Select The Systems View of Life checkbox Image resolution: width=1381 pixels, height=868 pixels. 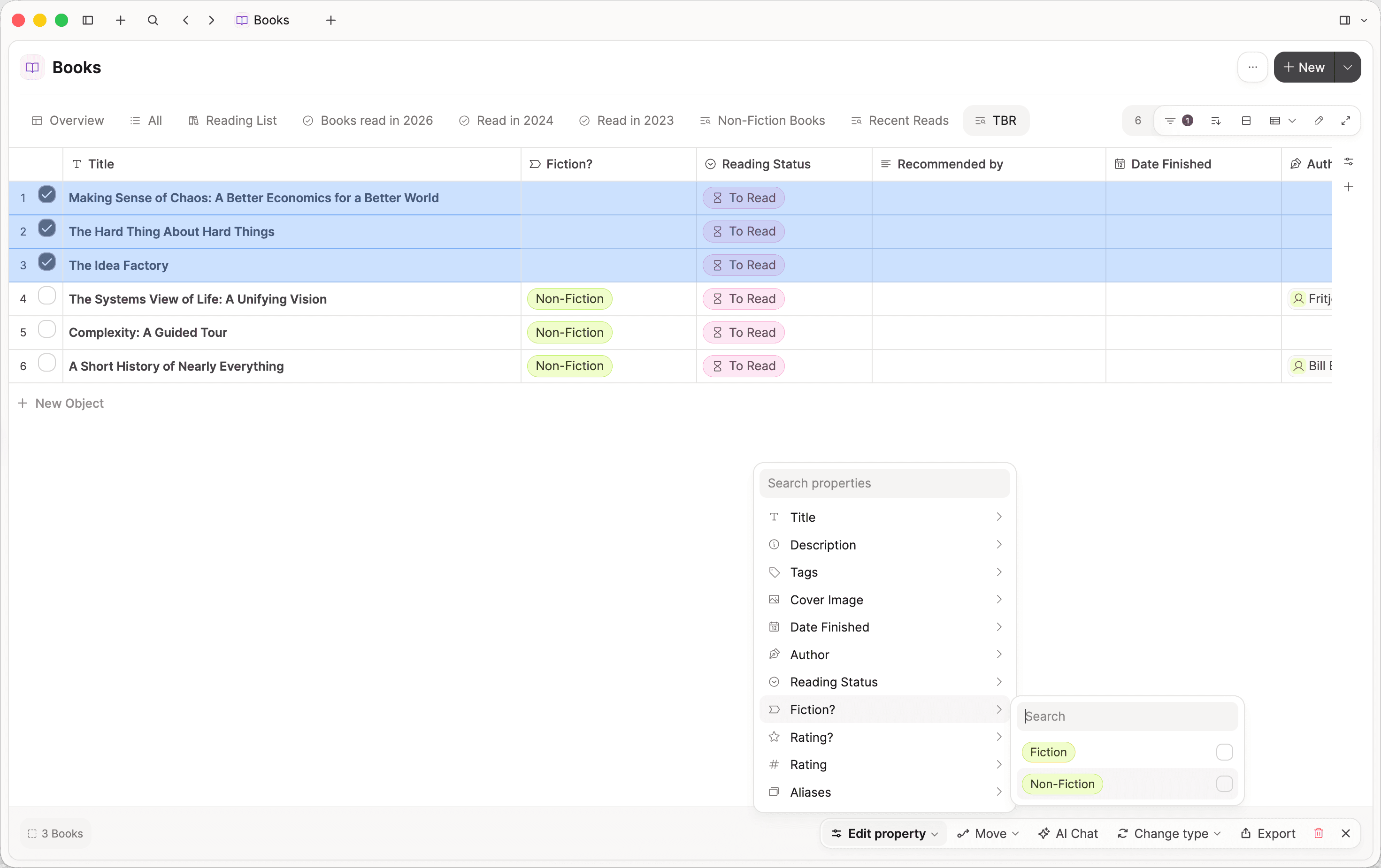[46, 296]
